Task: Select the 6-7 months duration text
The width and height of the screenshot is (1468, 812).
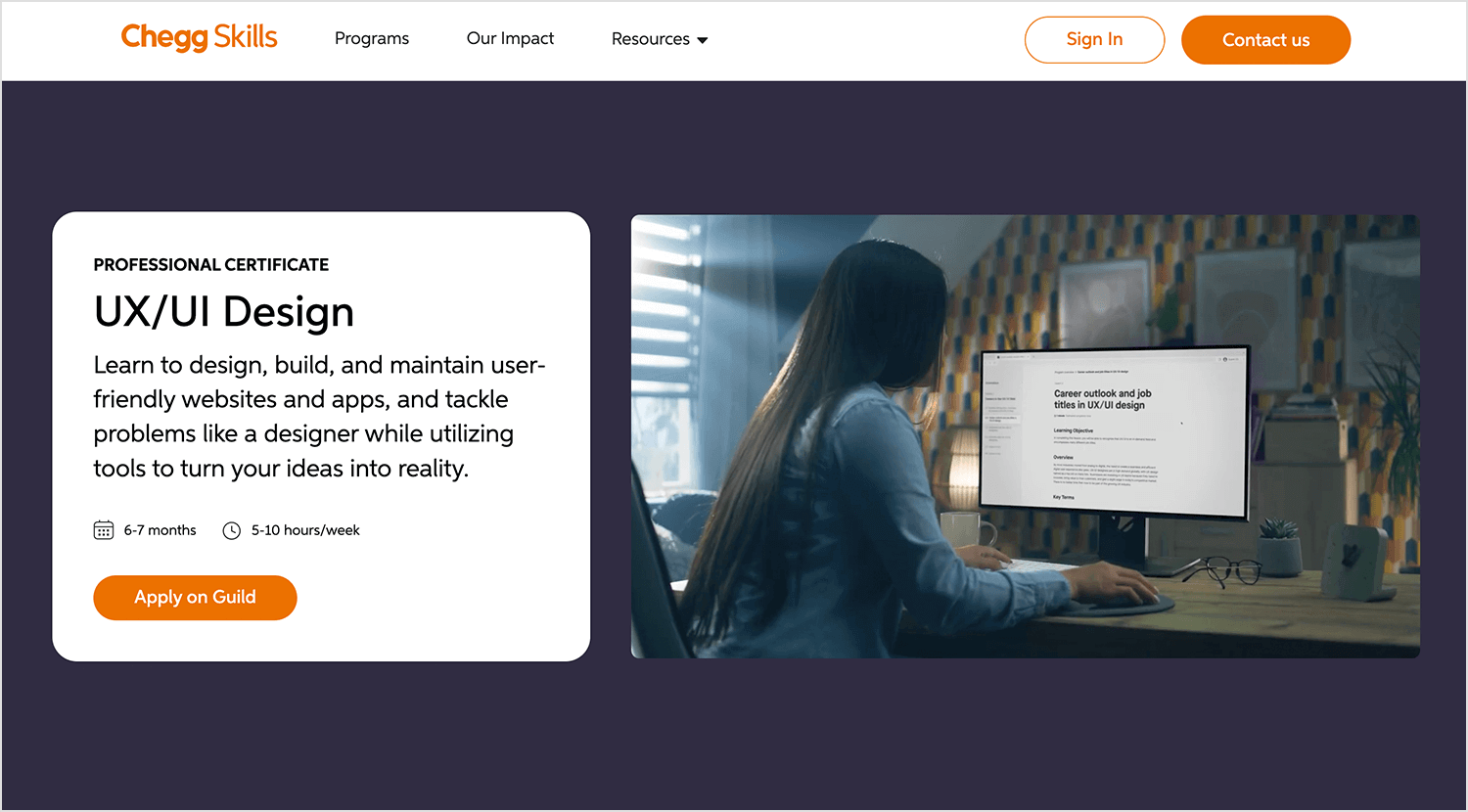Action: pyautogui.click(x=160, y=530)
